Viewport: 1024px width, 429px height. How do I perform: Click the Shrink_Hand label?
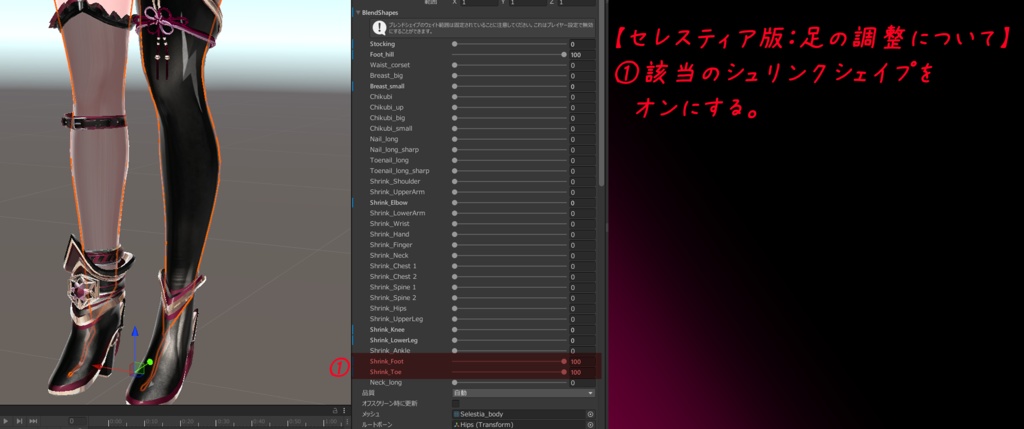pos(390,234)
